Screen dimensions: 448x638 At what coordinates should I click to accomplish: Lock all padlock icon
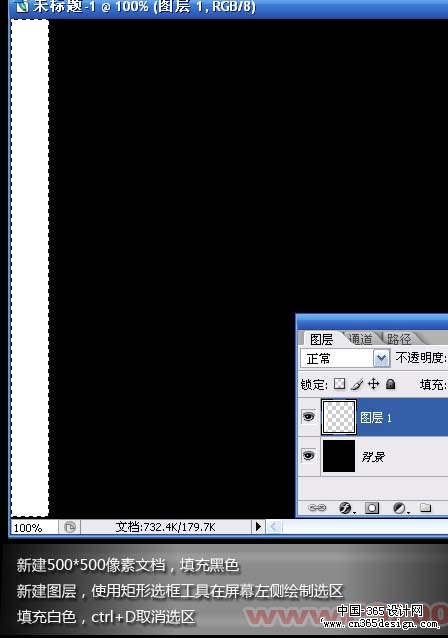pos(390,384)
